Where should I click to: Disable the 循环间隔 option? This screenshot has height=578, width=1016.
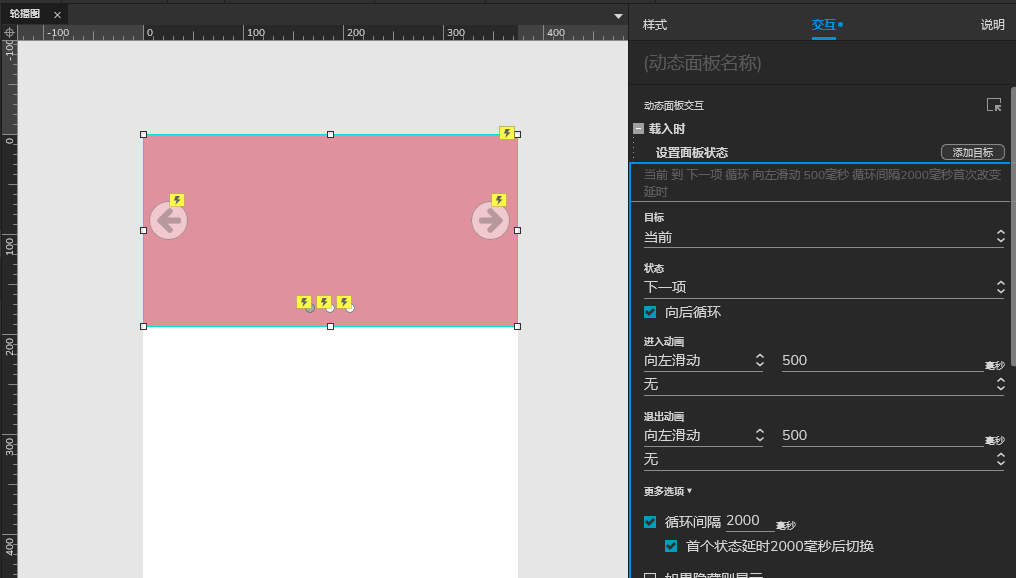pyautogui.click(x=650, y=521)
